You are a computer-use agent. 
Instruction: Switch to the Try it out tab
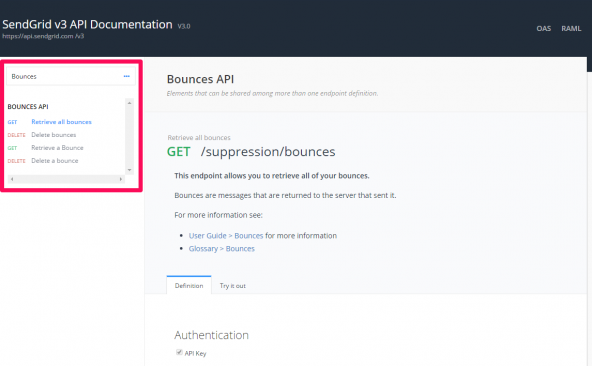pos(233,286)
